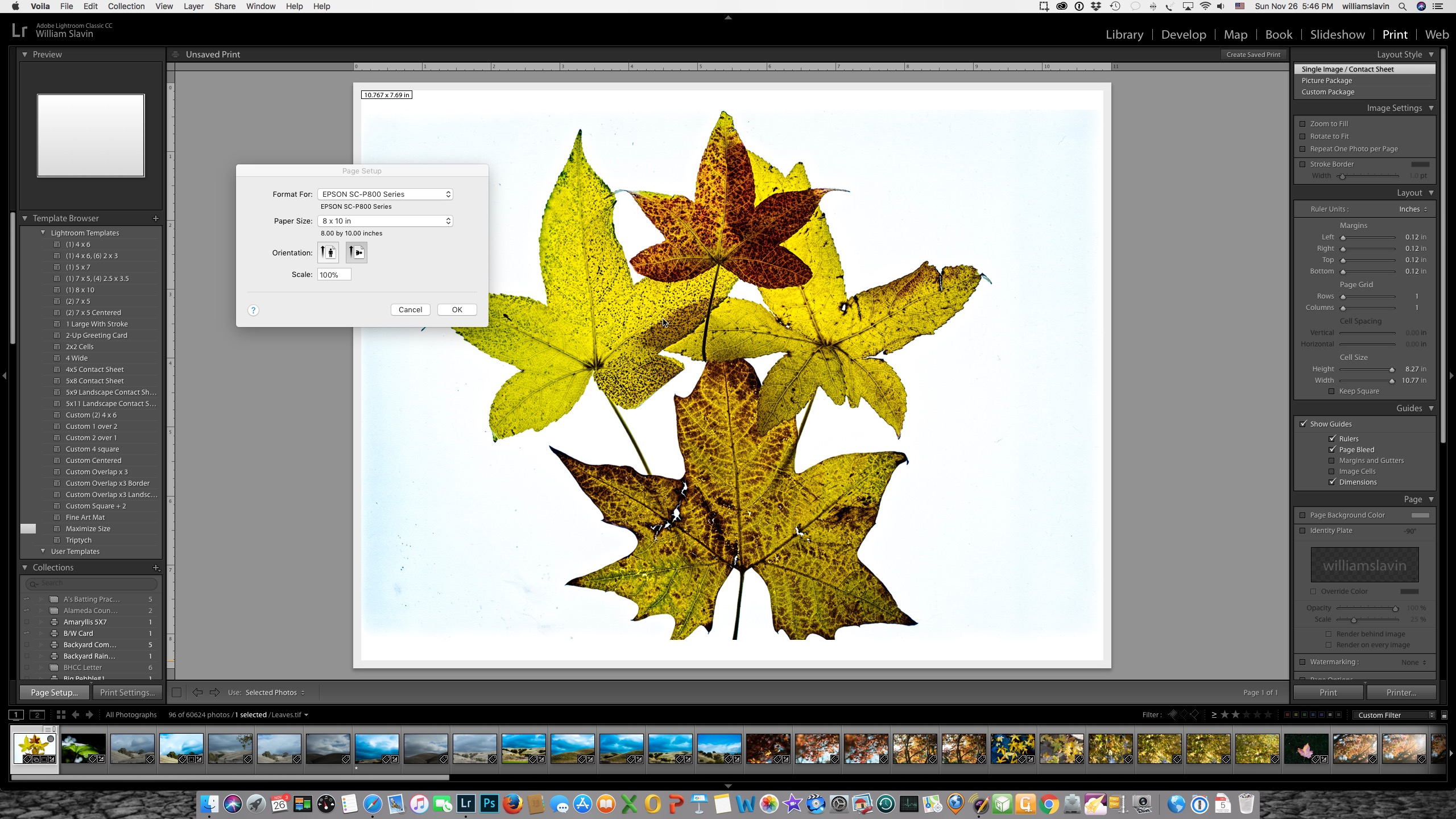
Task: Click the Add Template icon in Template Browser
Action: (x=156, y=217)
